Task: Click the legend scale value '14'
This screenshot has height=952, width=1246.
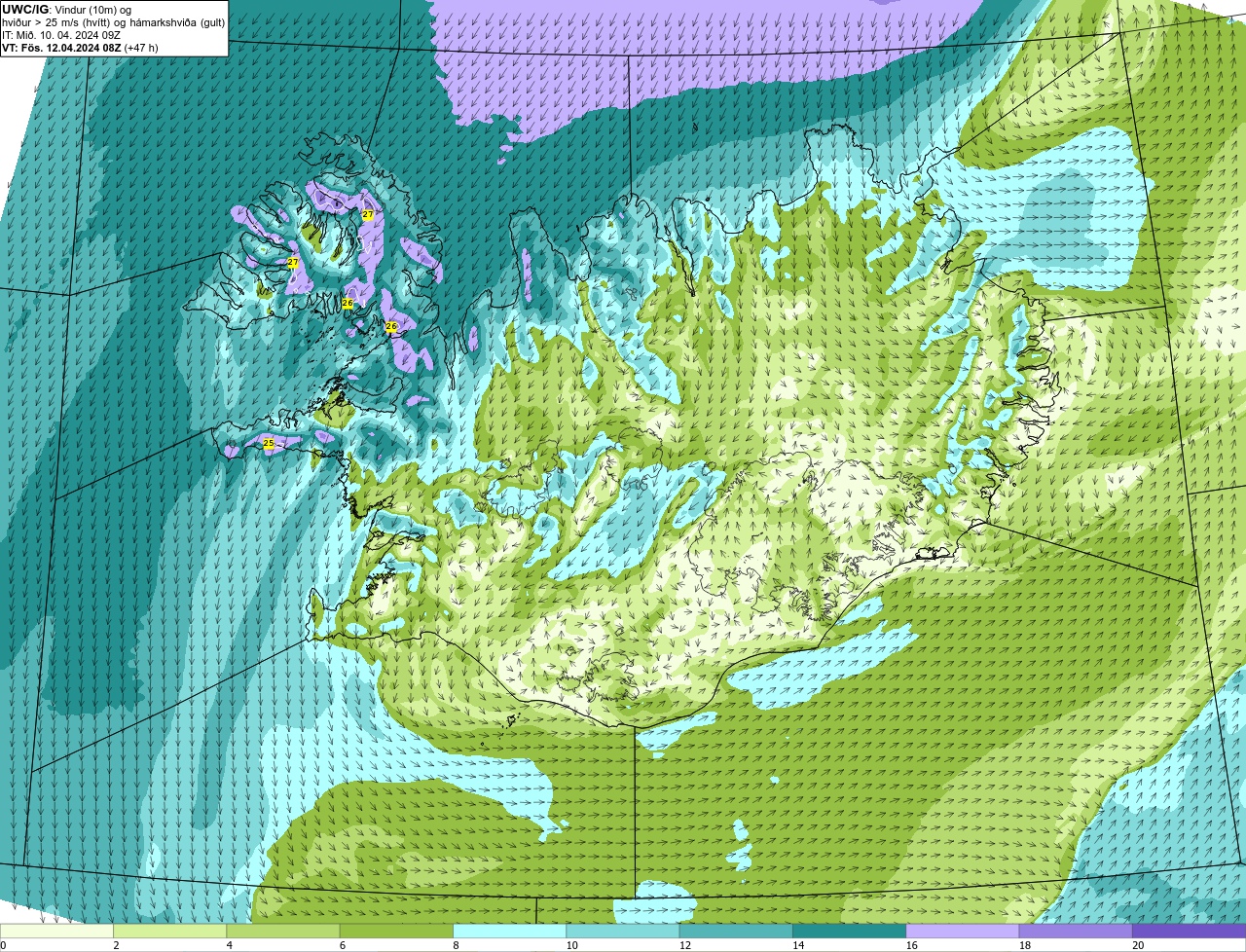Action: click(797, 945)
